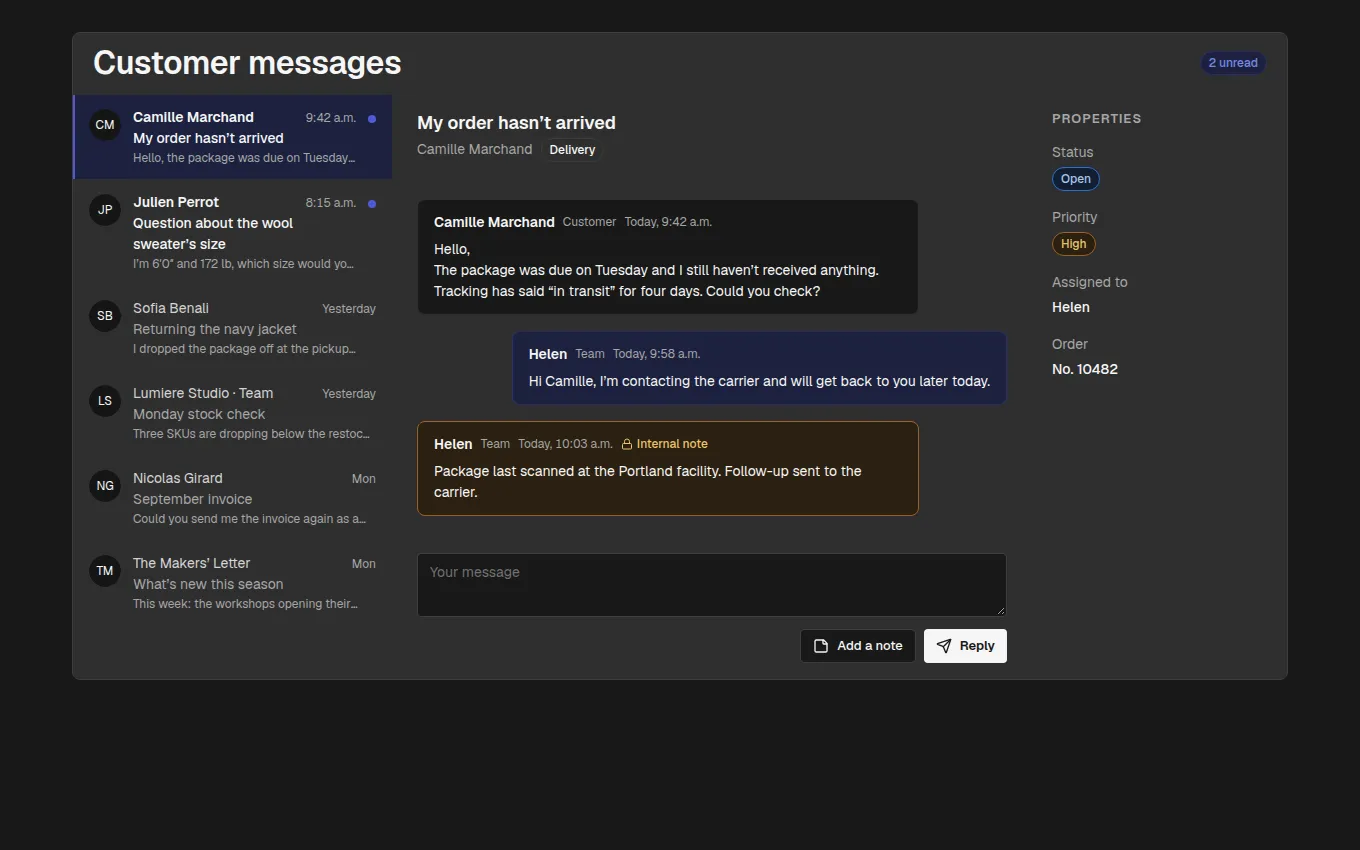Click the Delivery tag on the conversation

coord(572,150)
